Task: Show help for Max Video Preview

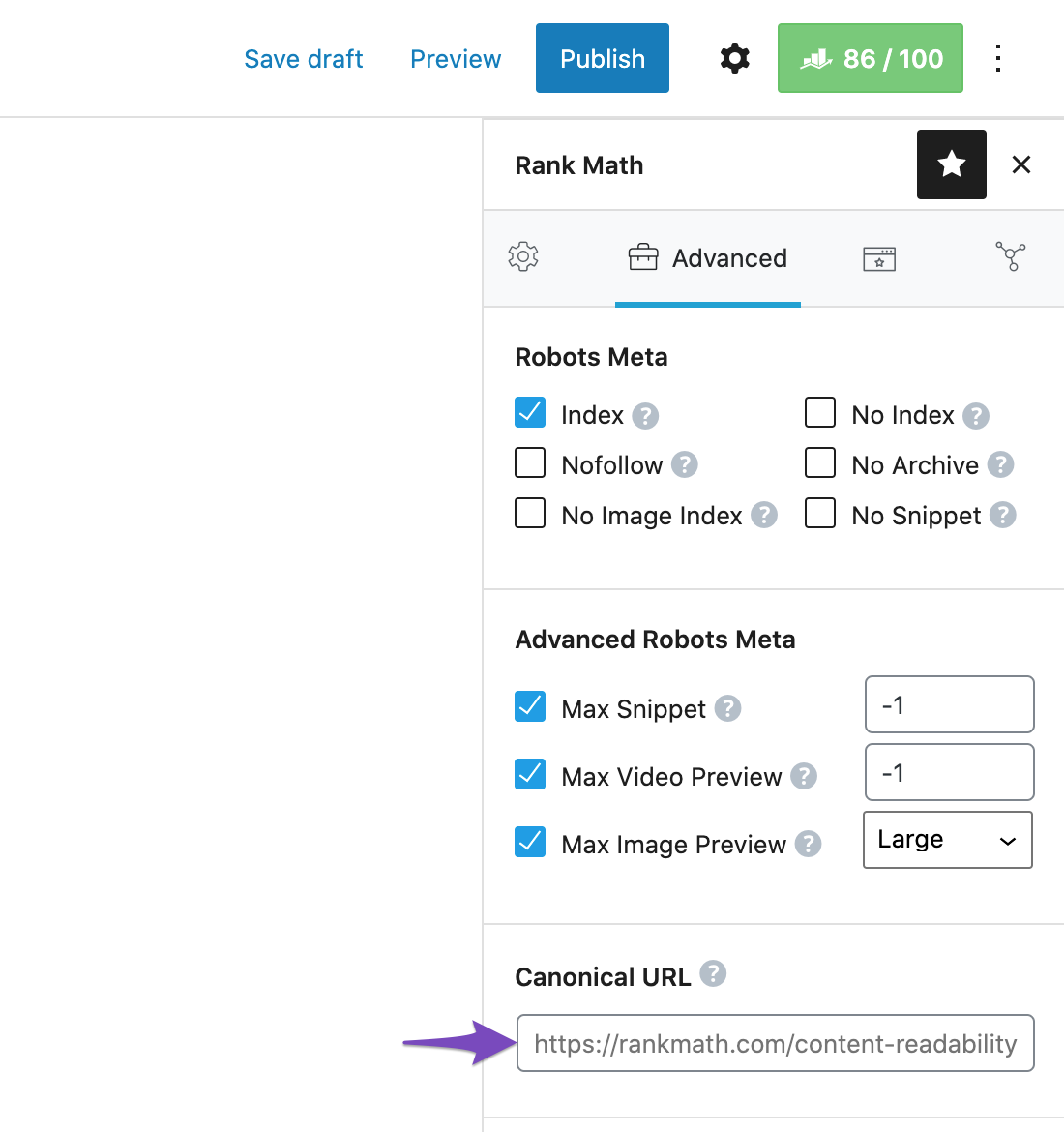Action: click(804, 776)
